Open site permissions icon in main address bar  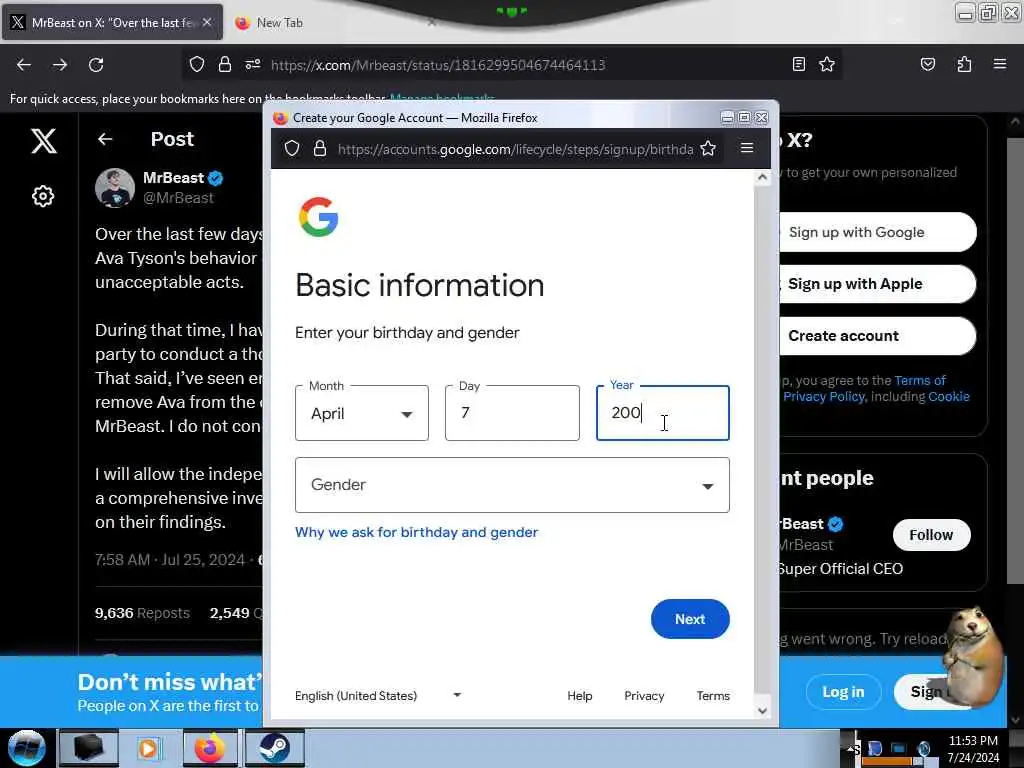tap(253, 64)
